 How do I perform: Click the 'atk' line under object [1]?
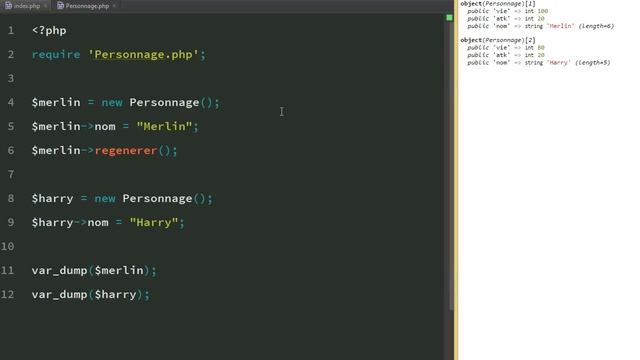point(506,19)
